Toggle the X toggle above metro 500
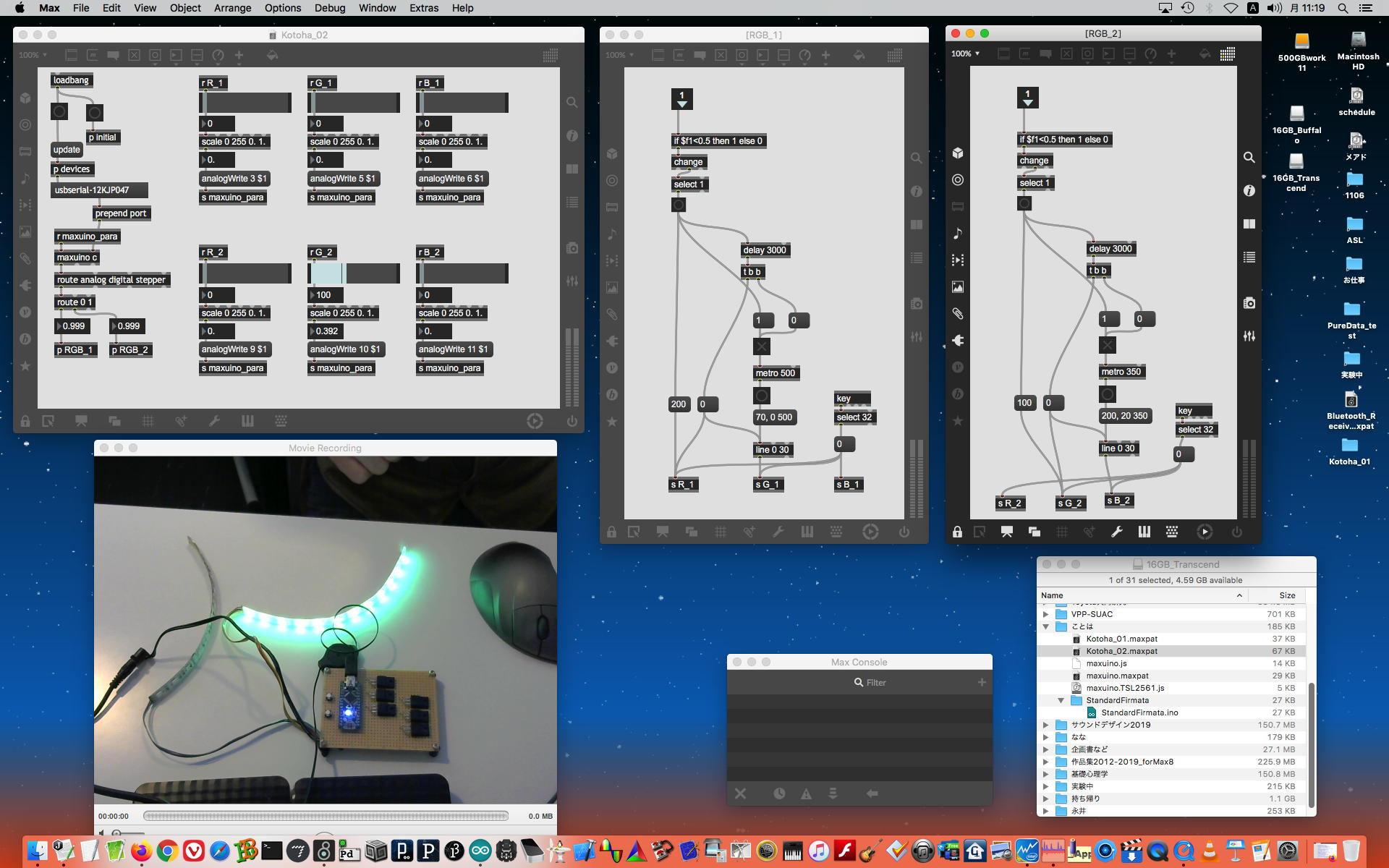 pyautogui.click(x=761, y=346)
